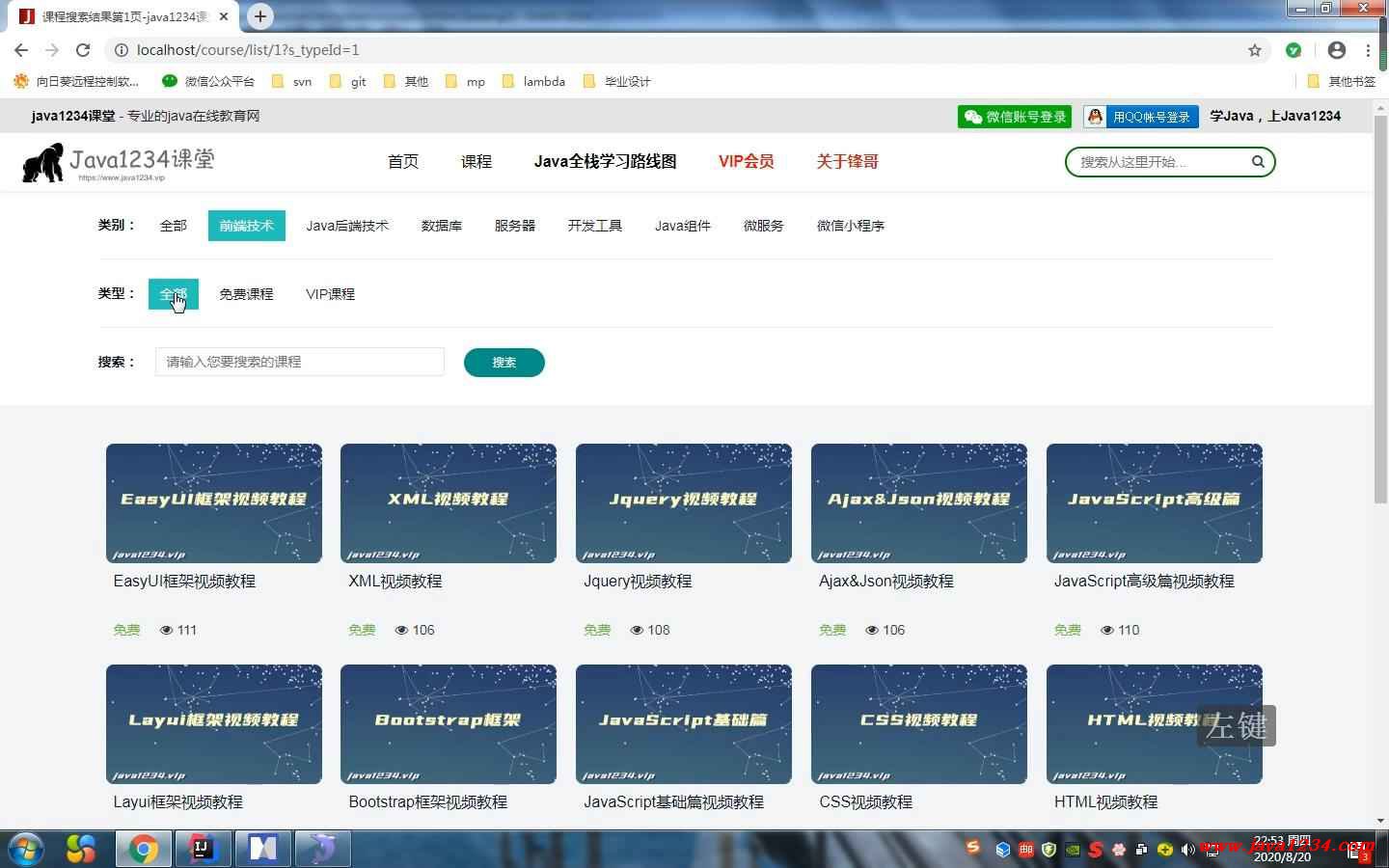Viewport: 1389px width, 868px height.
Task: Select the 开发工具 category
Action: pyautogui.click(x=595, y=226)
